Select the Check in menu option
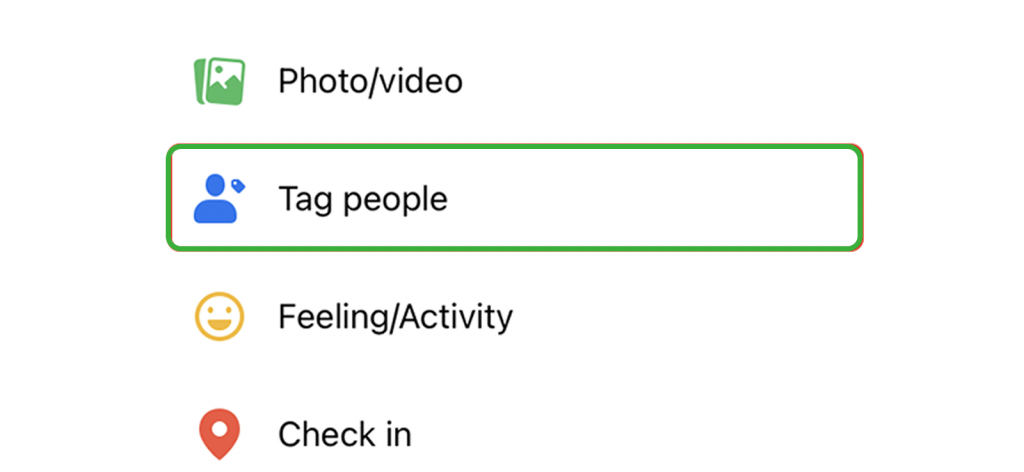 click(x=344, y=434)
